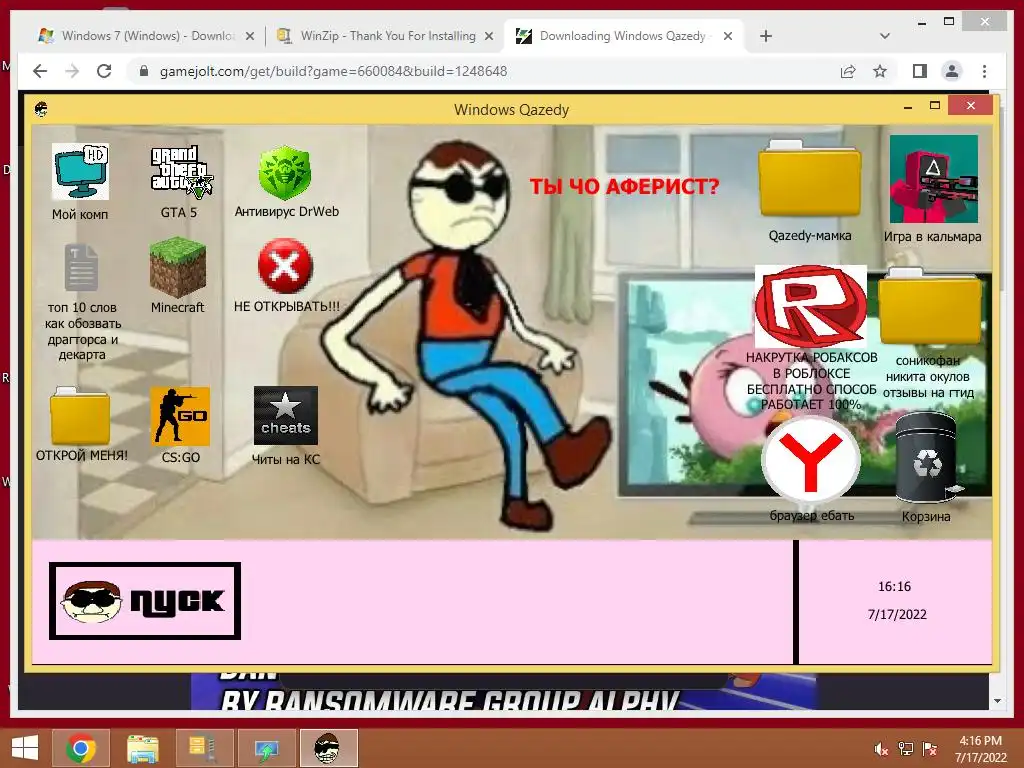Click the 7/17/2022 date in Qazedy taskbar
The image size is (1024, 768).
pyautogui.click(x=897, y=615)
